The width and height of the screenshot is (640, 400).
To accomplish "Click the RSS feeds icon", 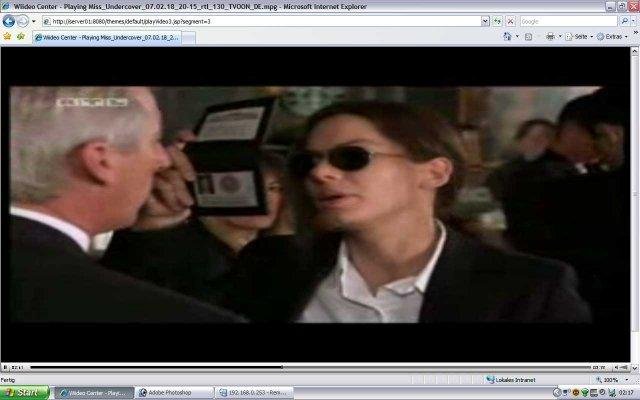I will pos(531,36).
